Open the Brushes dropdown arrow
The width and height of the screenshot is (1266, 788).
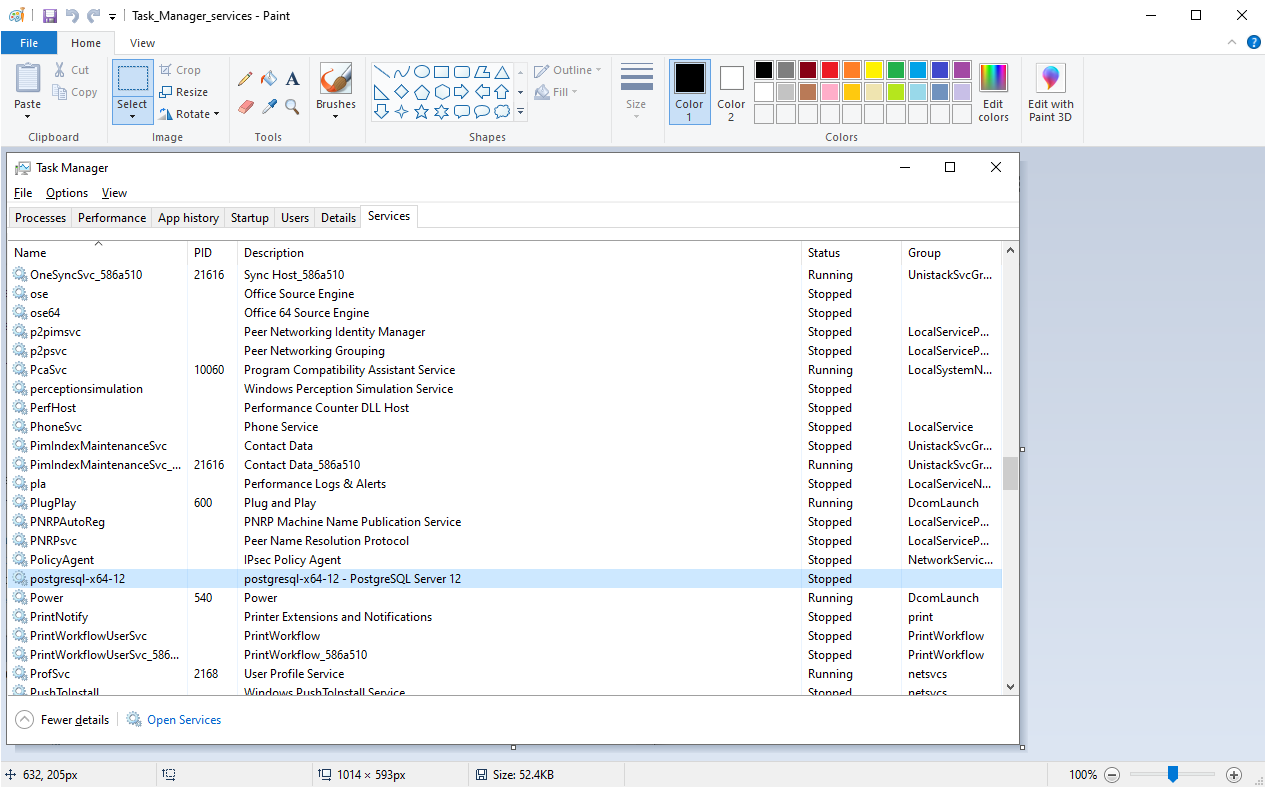[335, 117]
